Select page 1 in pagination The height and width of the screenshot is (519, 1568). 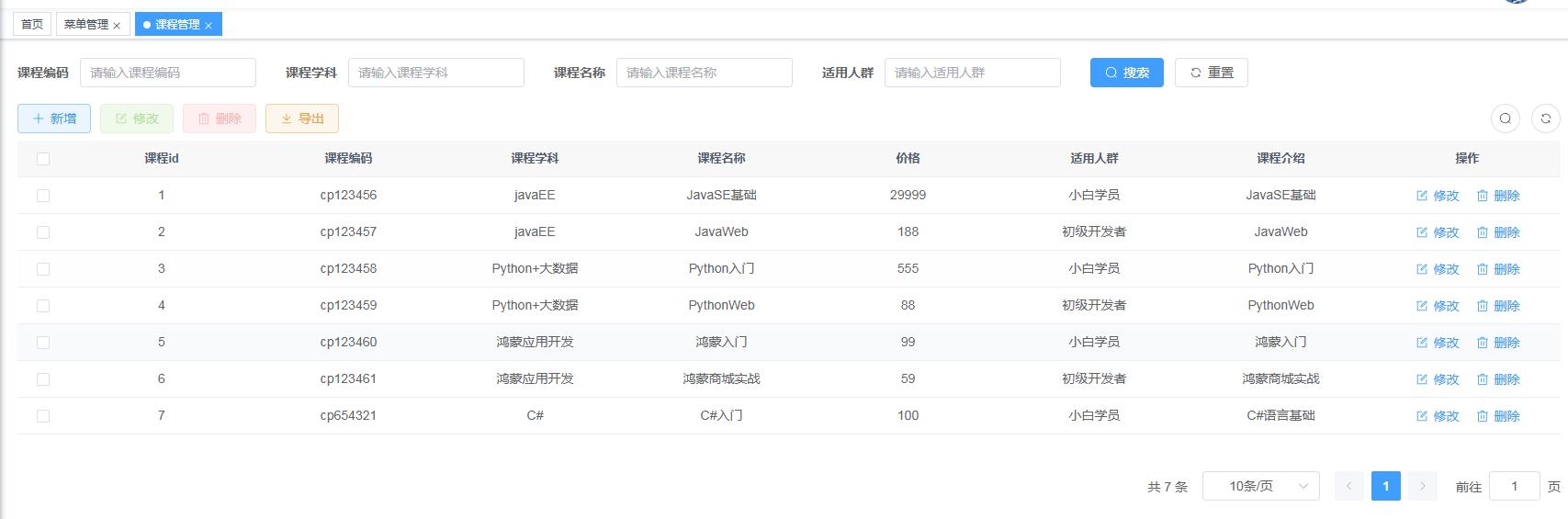click(1386, 486)
